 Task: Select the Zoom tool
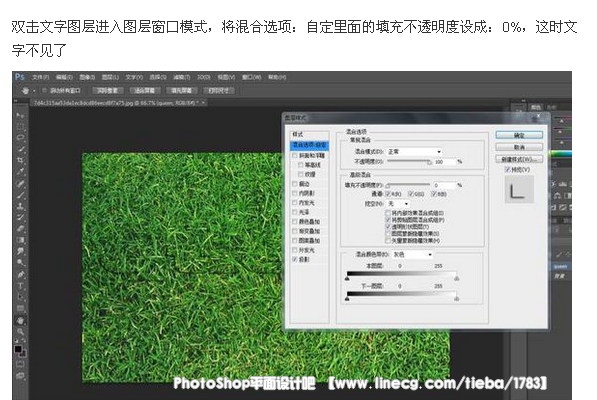click(x=20, y=332)
